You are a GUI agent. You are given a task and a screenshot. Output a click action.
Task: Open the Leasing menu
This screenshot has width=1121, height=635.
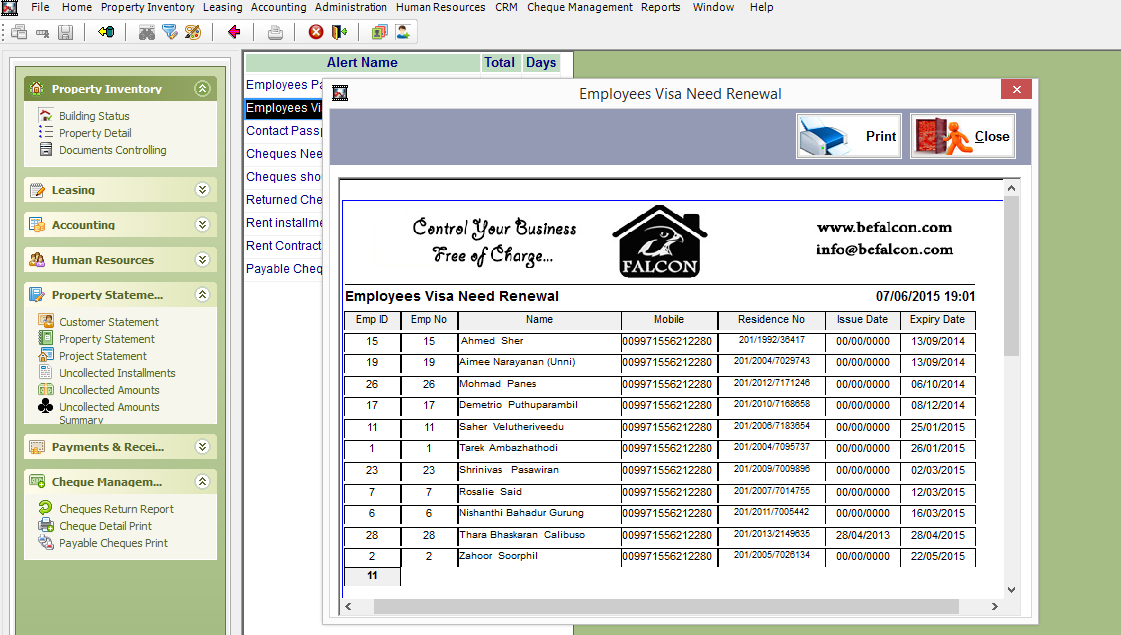222,7
